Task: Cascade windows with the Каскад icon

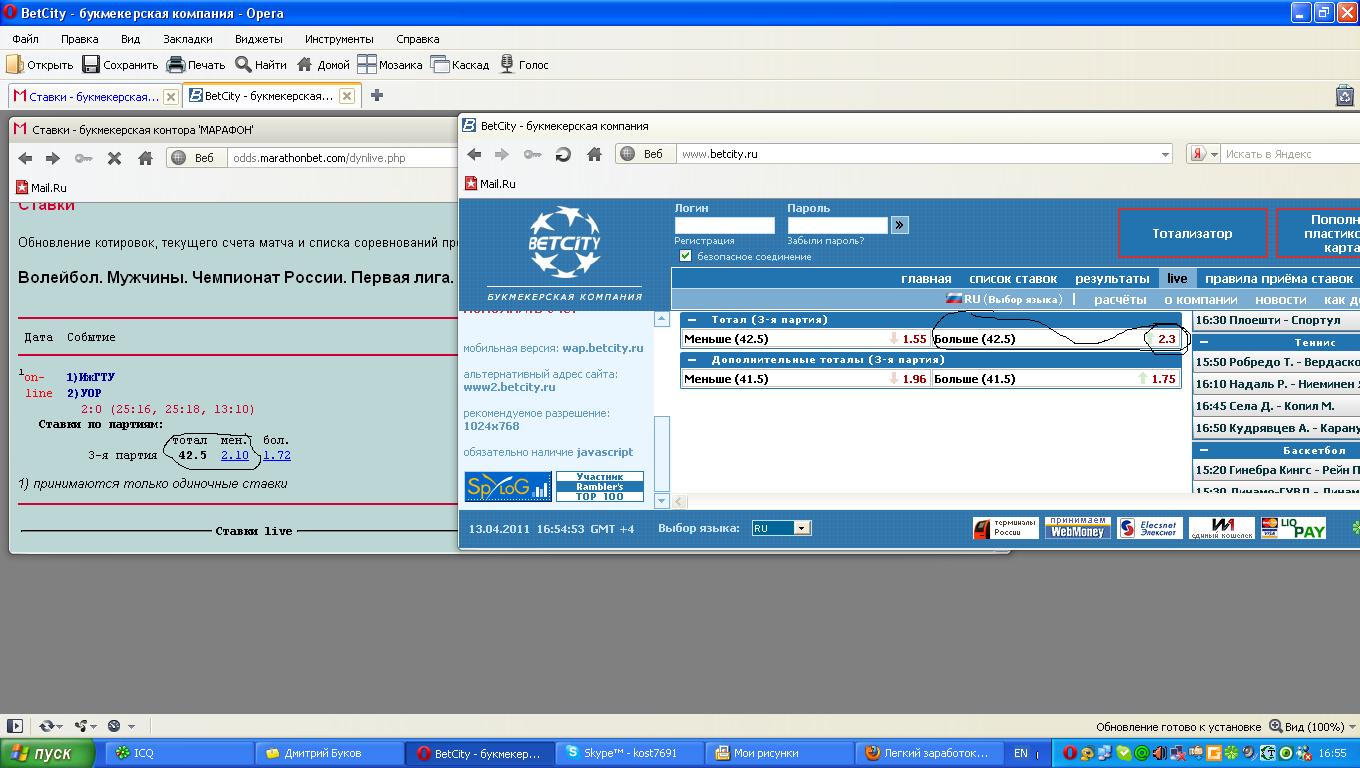Action: coord(440,65)
